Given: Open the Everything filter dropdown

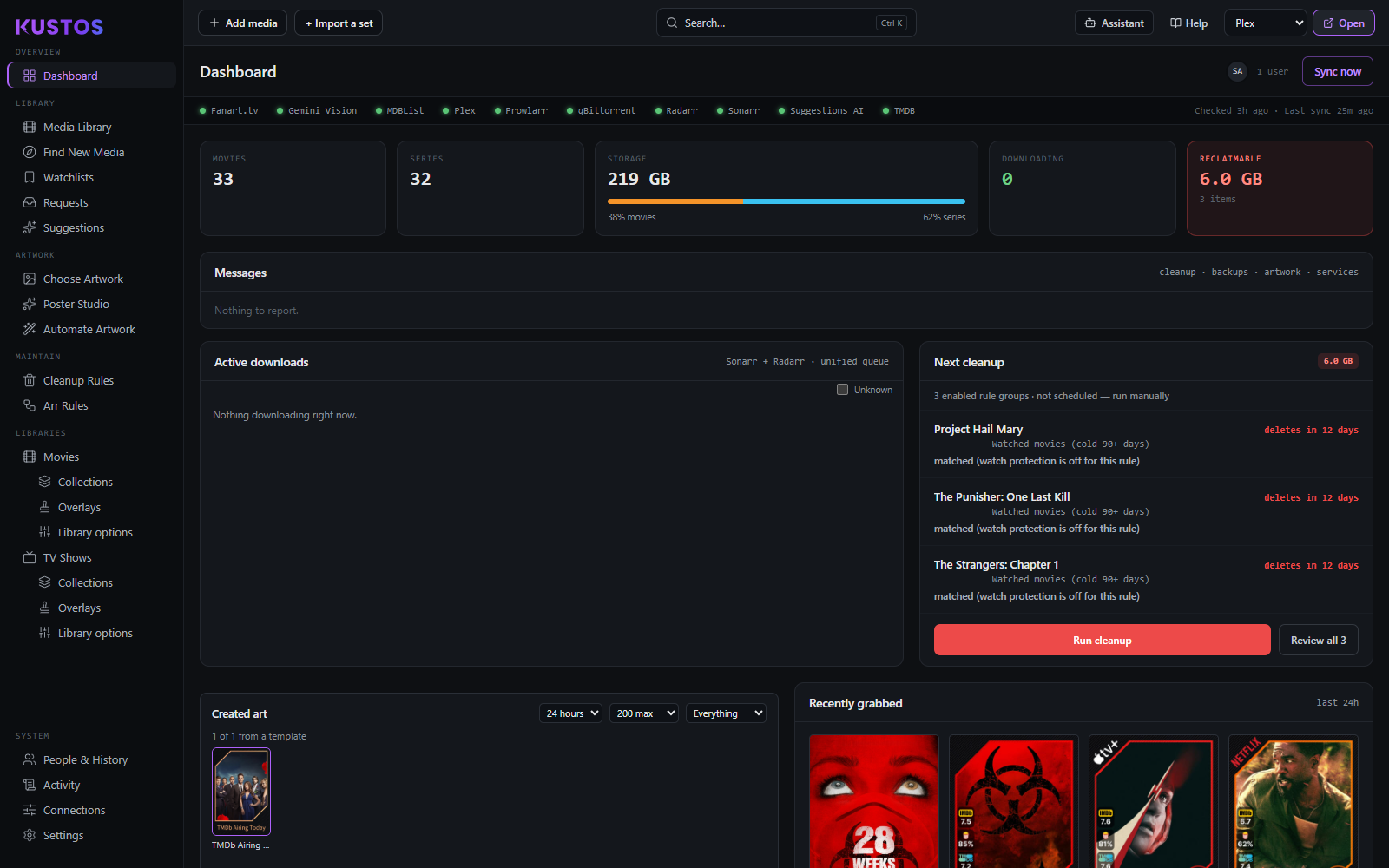Looking at the screenshot, I should click(726, 713).
